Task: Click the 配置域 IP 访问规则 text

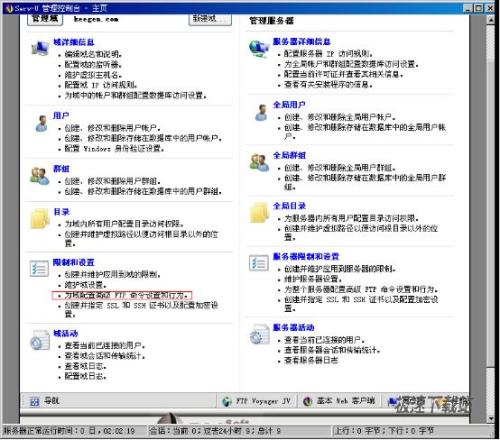Action: (x=101, y=85)
